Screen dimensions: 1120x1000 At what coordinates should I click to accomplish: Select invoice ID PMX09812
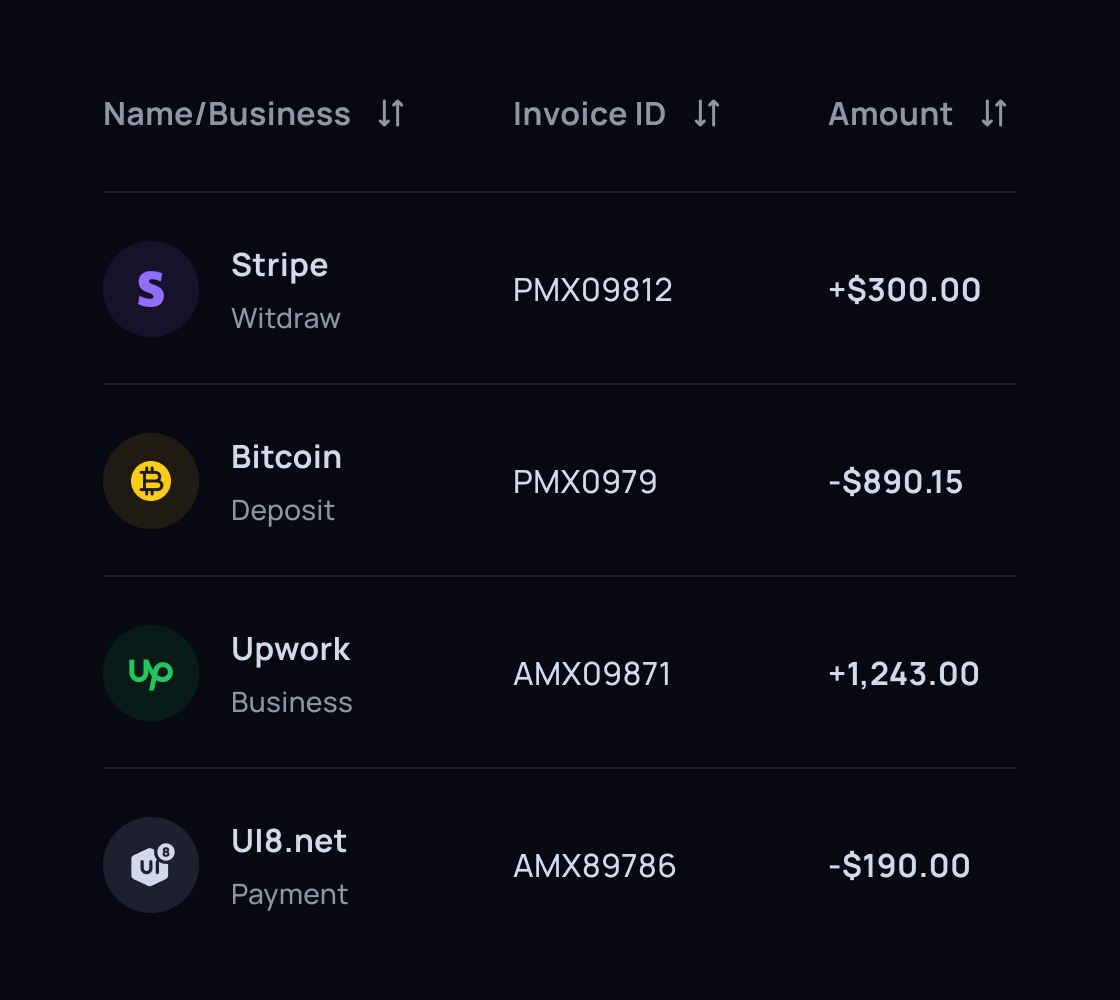tap(593, 290)
